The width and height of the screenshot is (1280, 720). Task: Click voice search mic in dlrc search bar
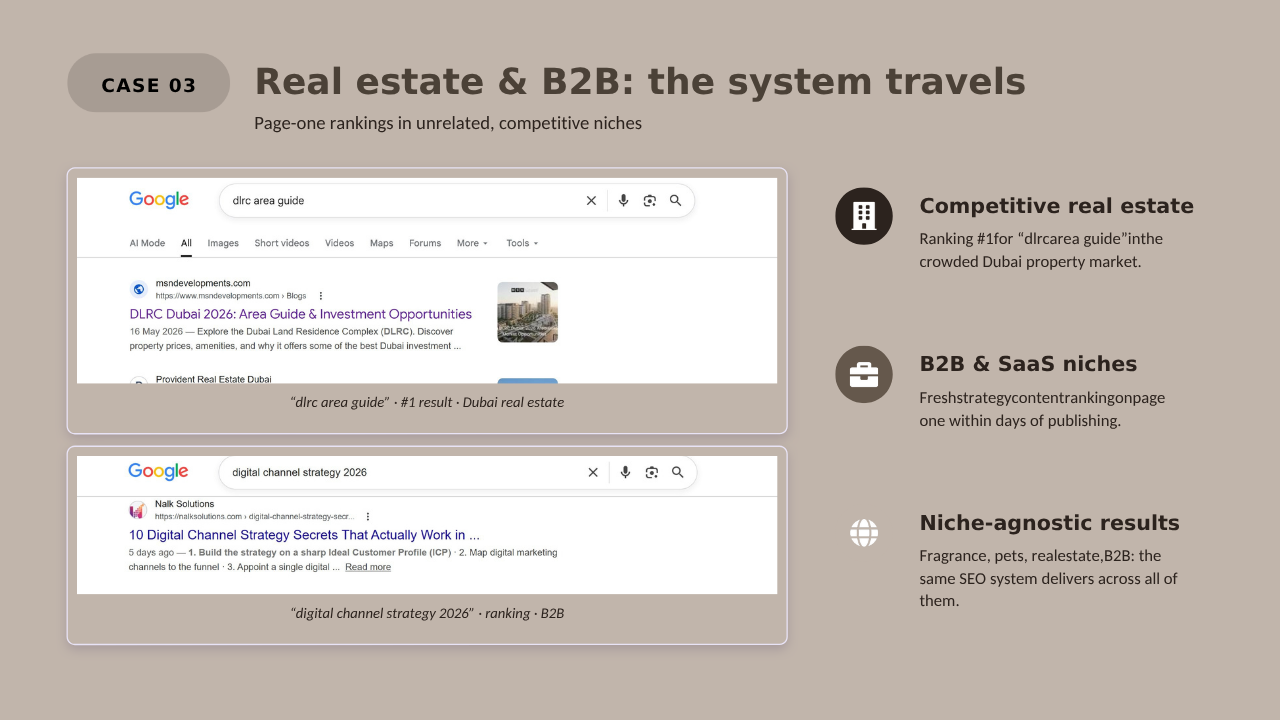623,201
